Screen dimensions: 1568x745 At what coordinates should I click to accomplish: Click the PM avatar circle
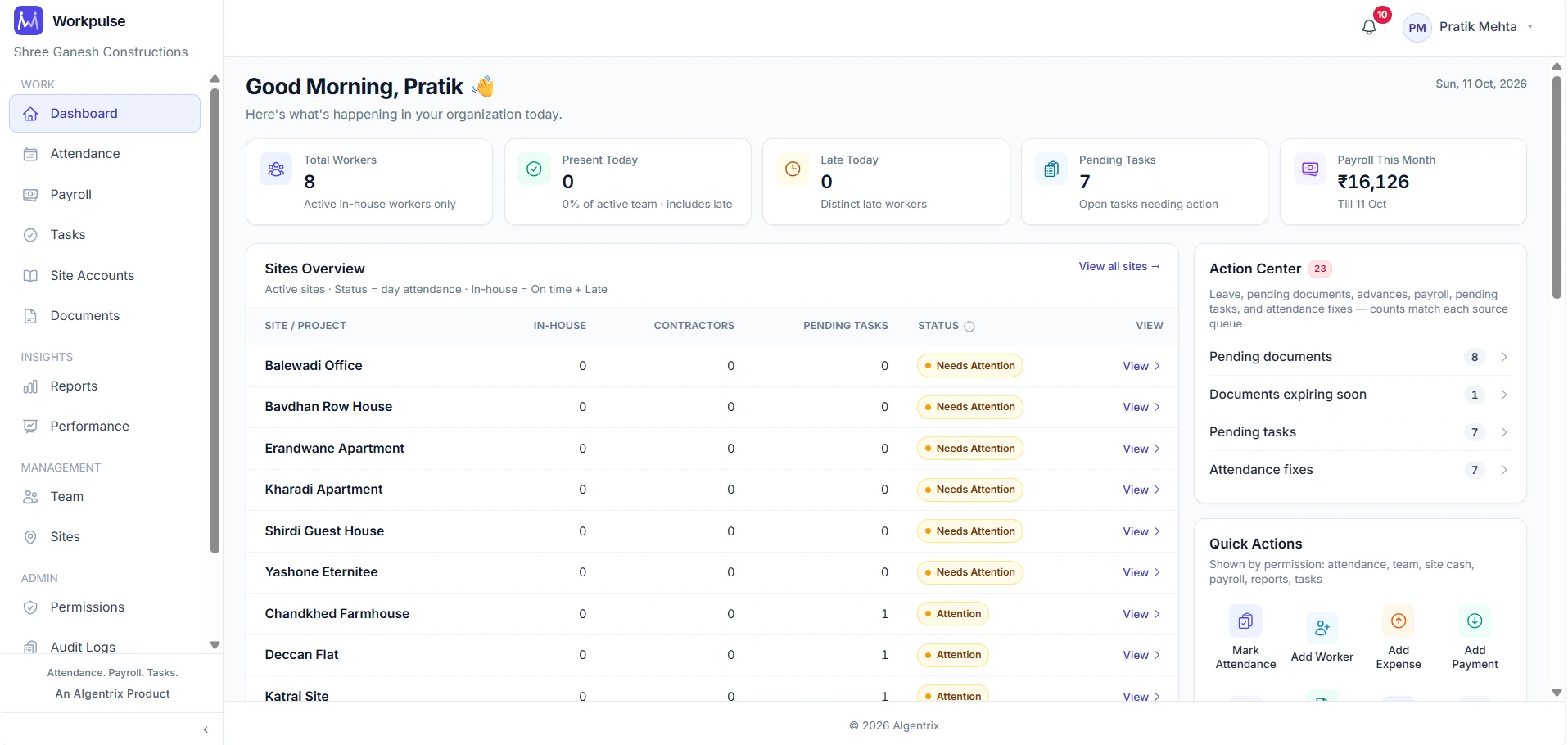click(x=1417, y=28)
